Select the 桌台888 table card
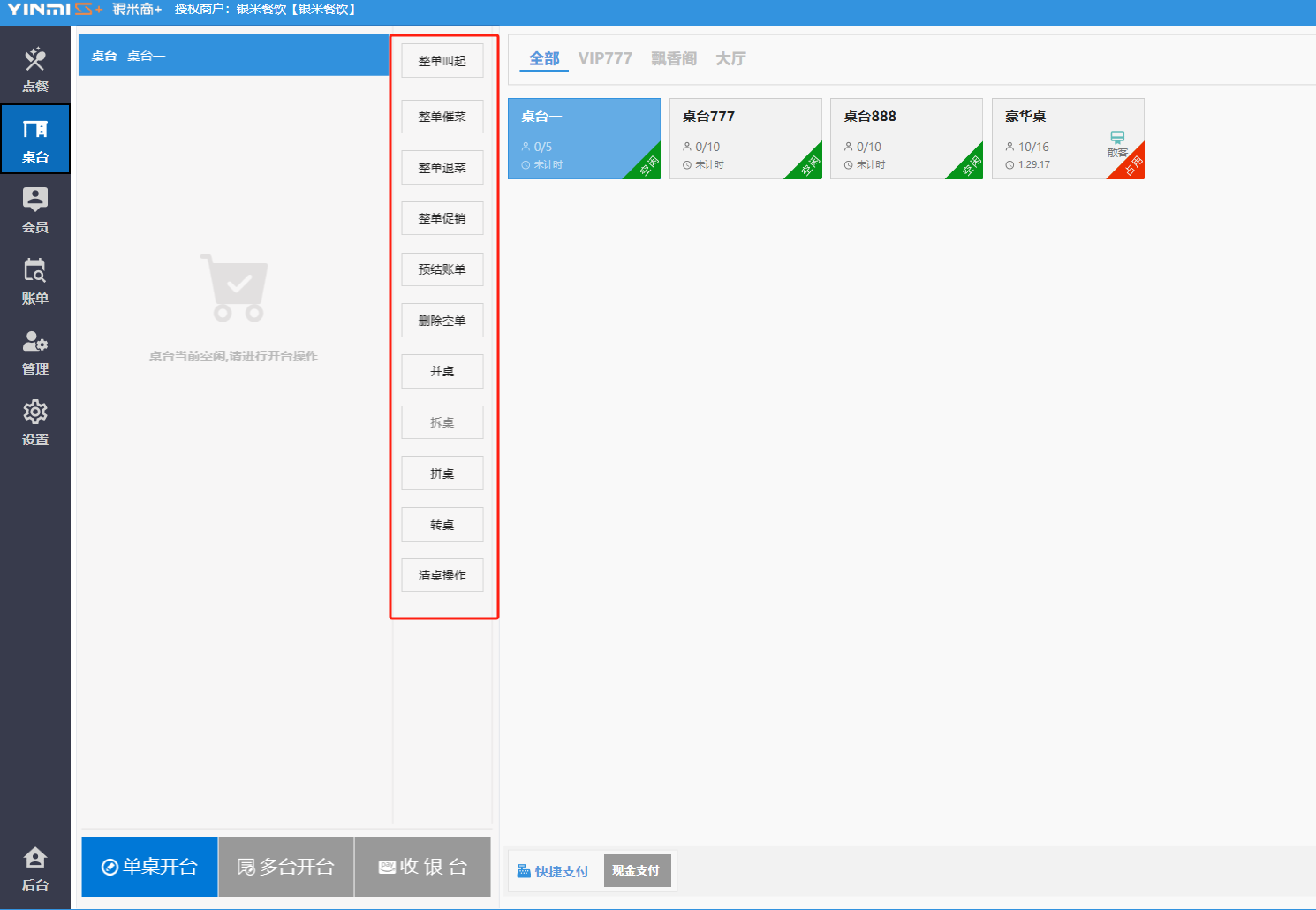The height and width of the screenshot is (910, 1316). (905, 139)
